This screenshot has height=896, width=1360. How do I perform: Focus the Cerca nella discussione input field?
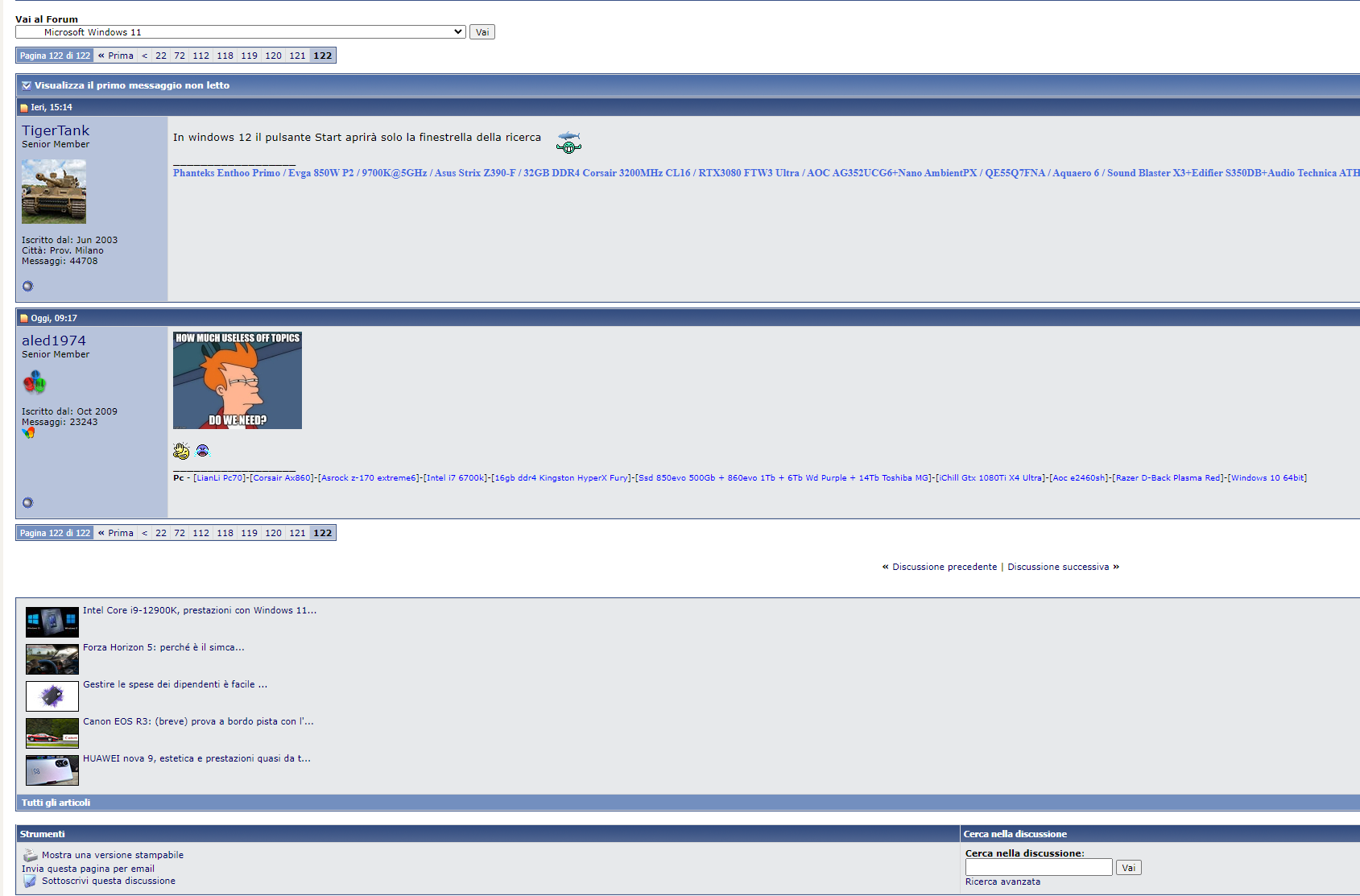tap(1039, 867)
